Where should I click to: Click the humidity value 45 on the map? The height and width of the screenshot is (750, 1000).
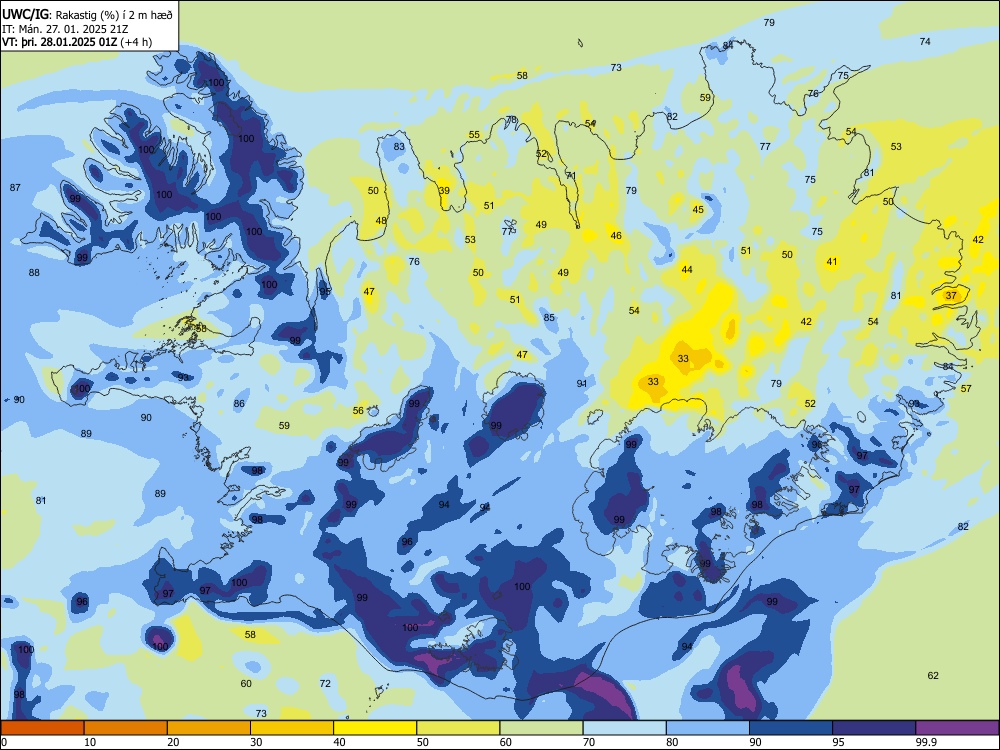click(698, 209)
